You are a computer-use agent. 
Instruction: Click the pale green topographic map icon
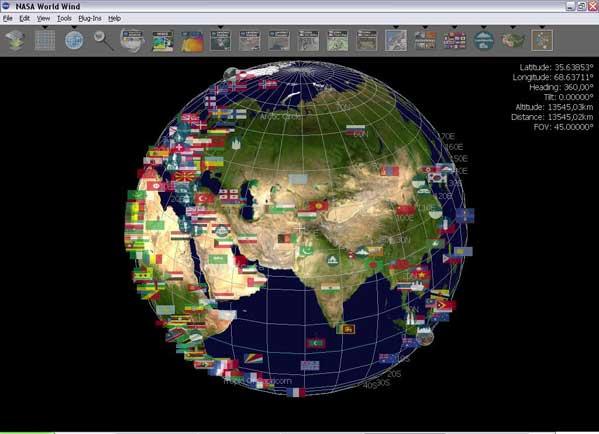pyautogui.click(x=338, y=41)
